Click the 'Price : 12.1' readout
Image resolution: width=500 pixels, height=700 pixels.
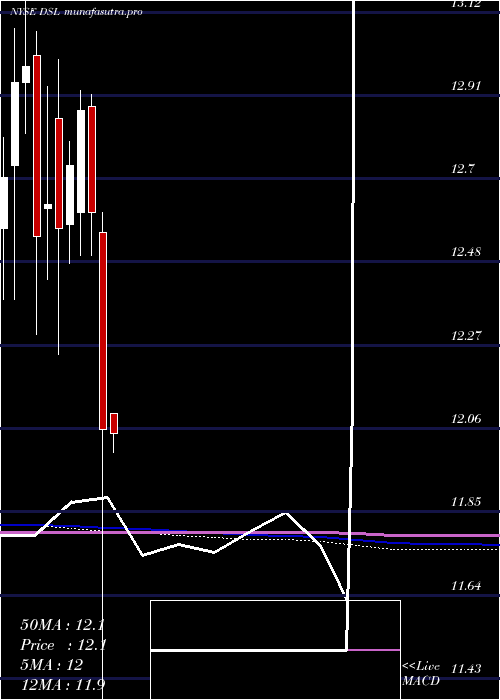[x=62, y=645]
